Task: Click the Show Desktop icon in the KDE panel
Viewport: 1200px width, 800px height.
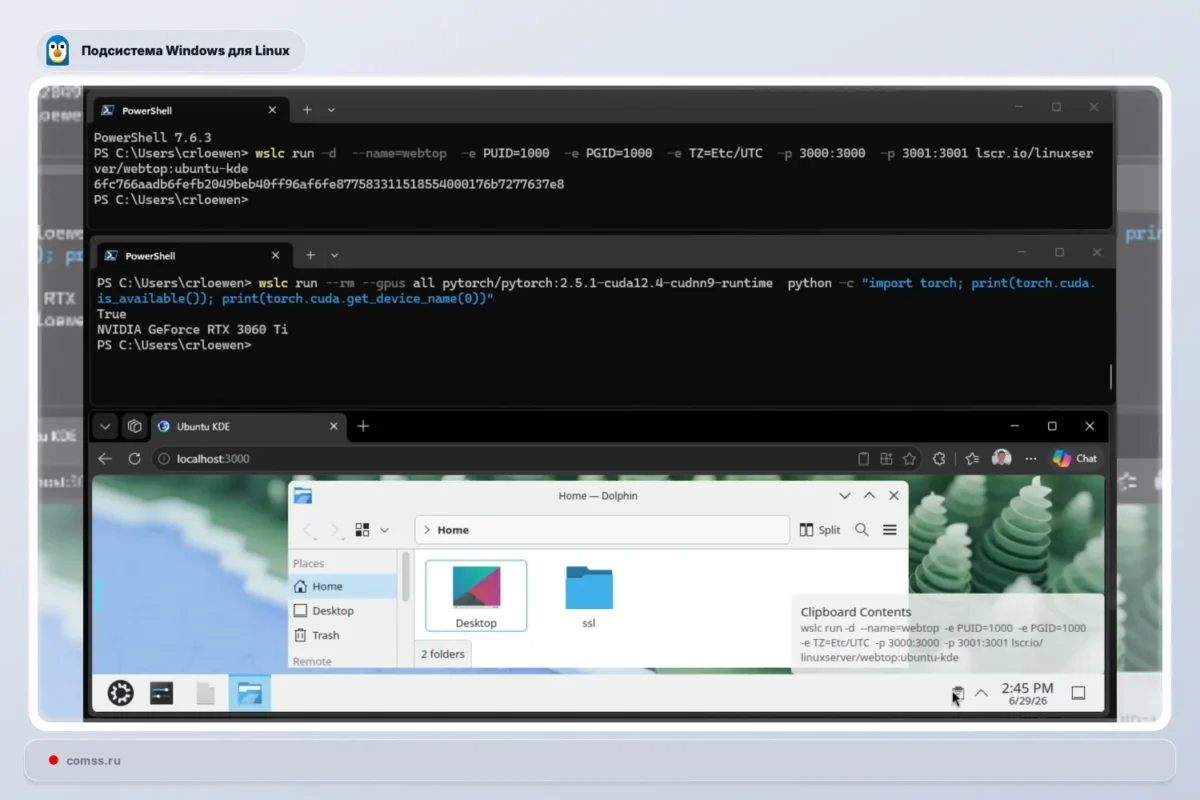Action: [x=1078, y=692]
